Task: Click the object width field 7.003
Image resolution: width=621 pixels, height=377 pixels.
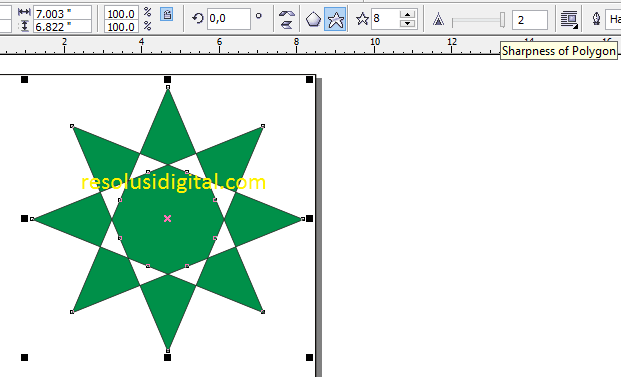Action: (62, 13)
